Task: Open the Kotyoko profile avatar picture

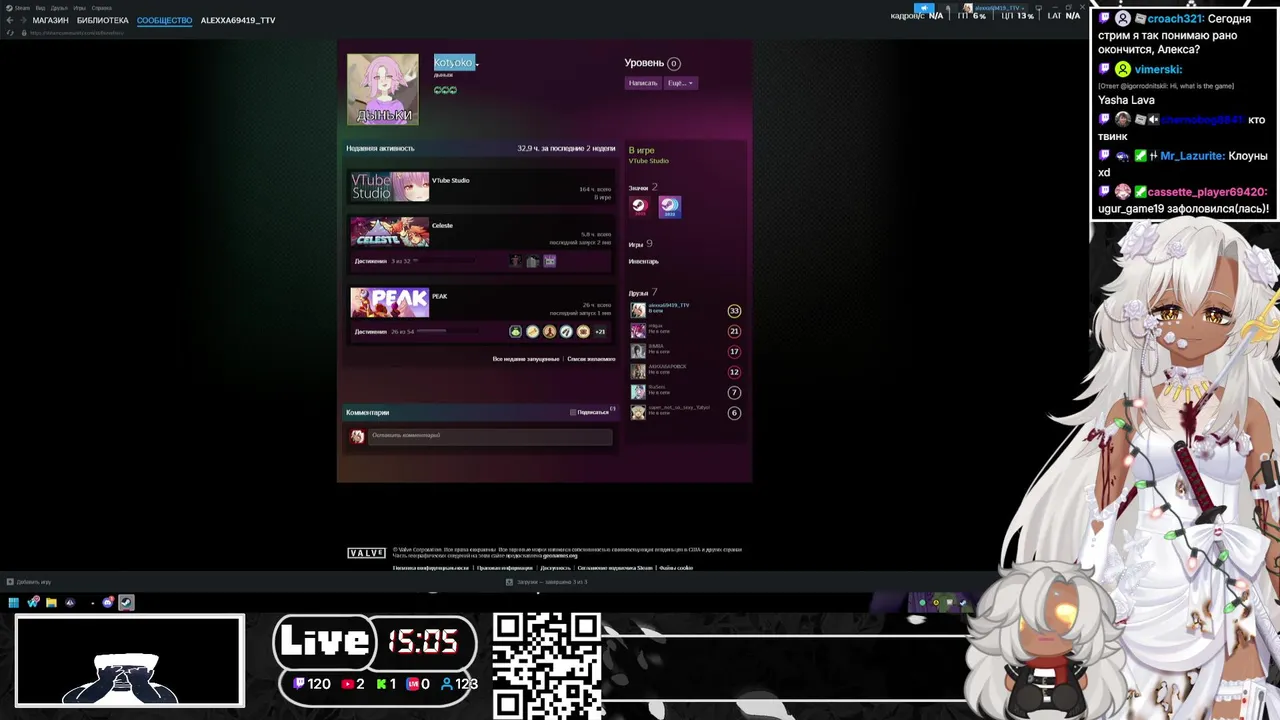Action: (x=383, y=90)
